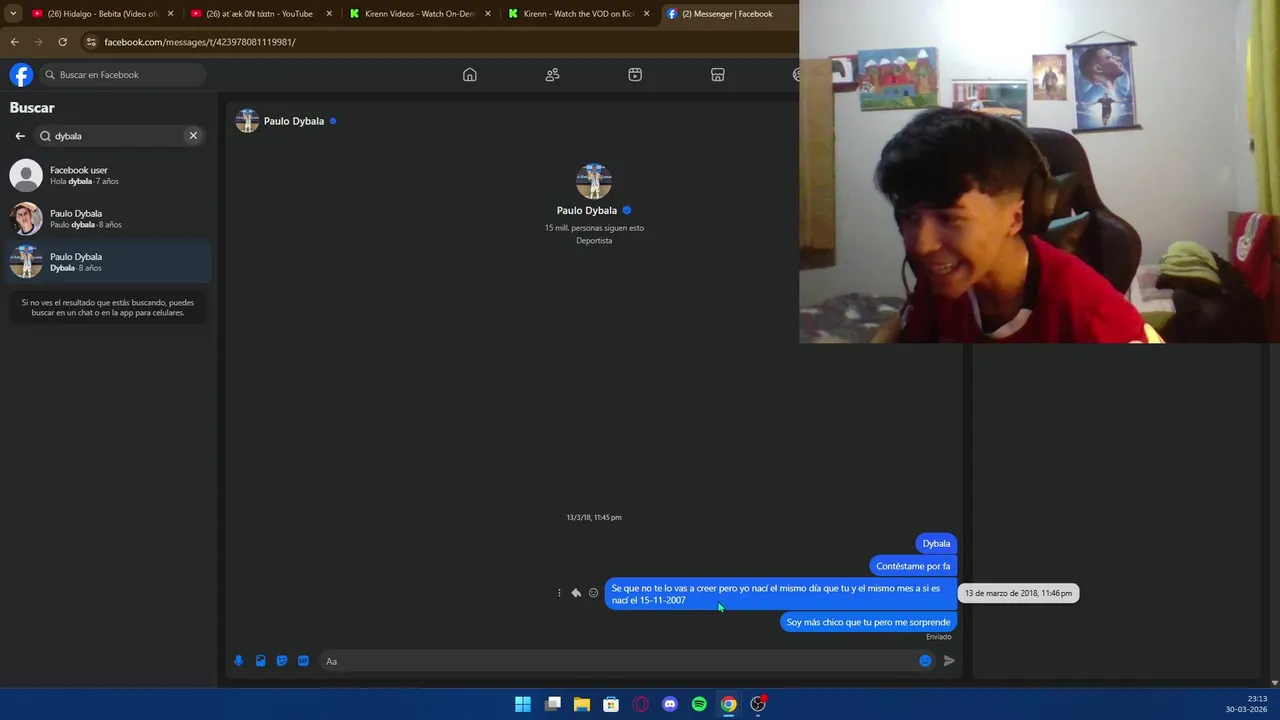
Task: Click the '13/3/18, 11:45 pm' timestamp
Action: (594, 517)
